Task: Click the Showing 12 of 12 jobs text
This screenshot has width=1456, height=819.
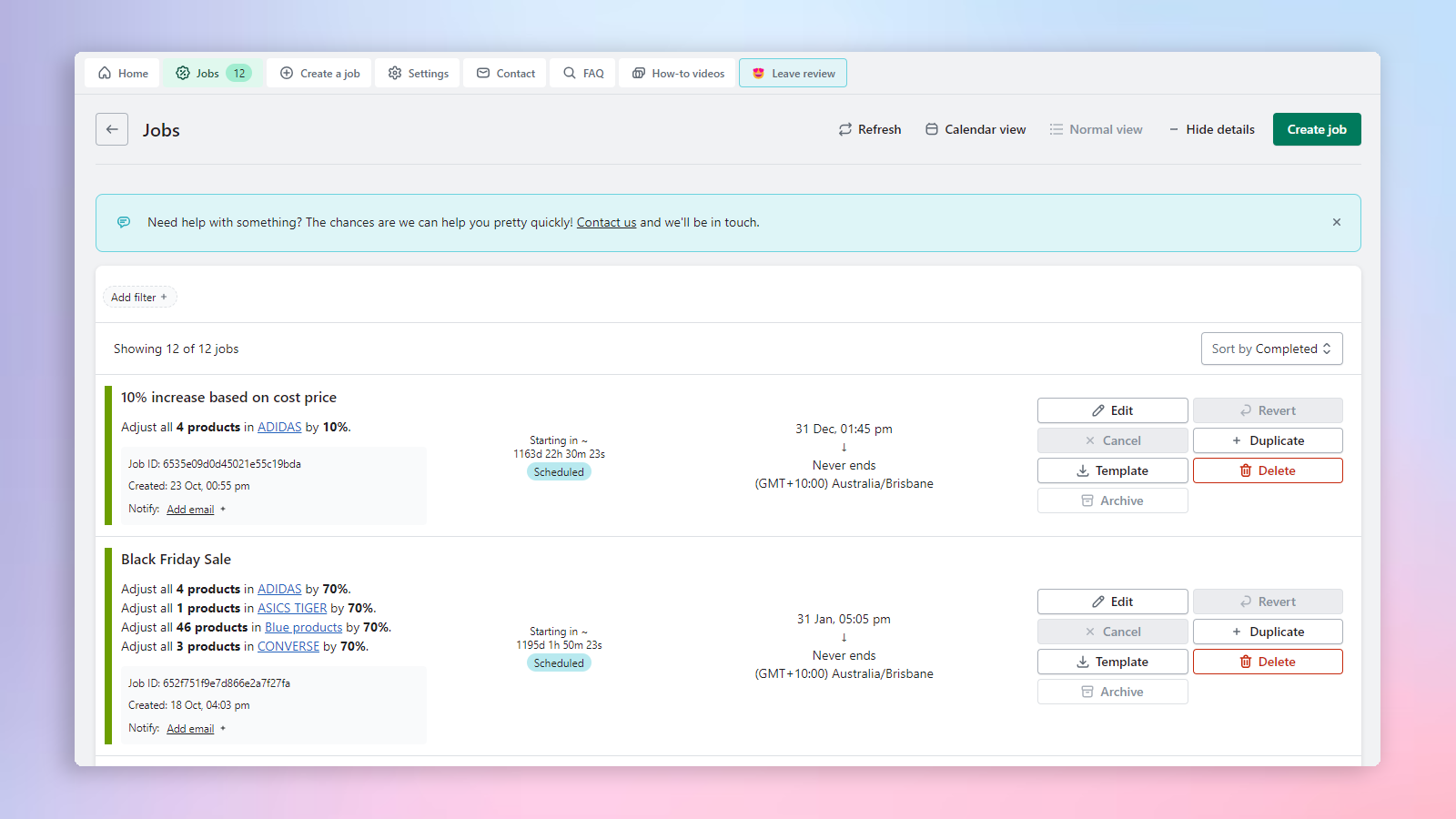Action: (x=176, y=349)
